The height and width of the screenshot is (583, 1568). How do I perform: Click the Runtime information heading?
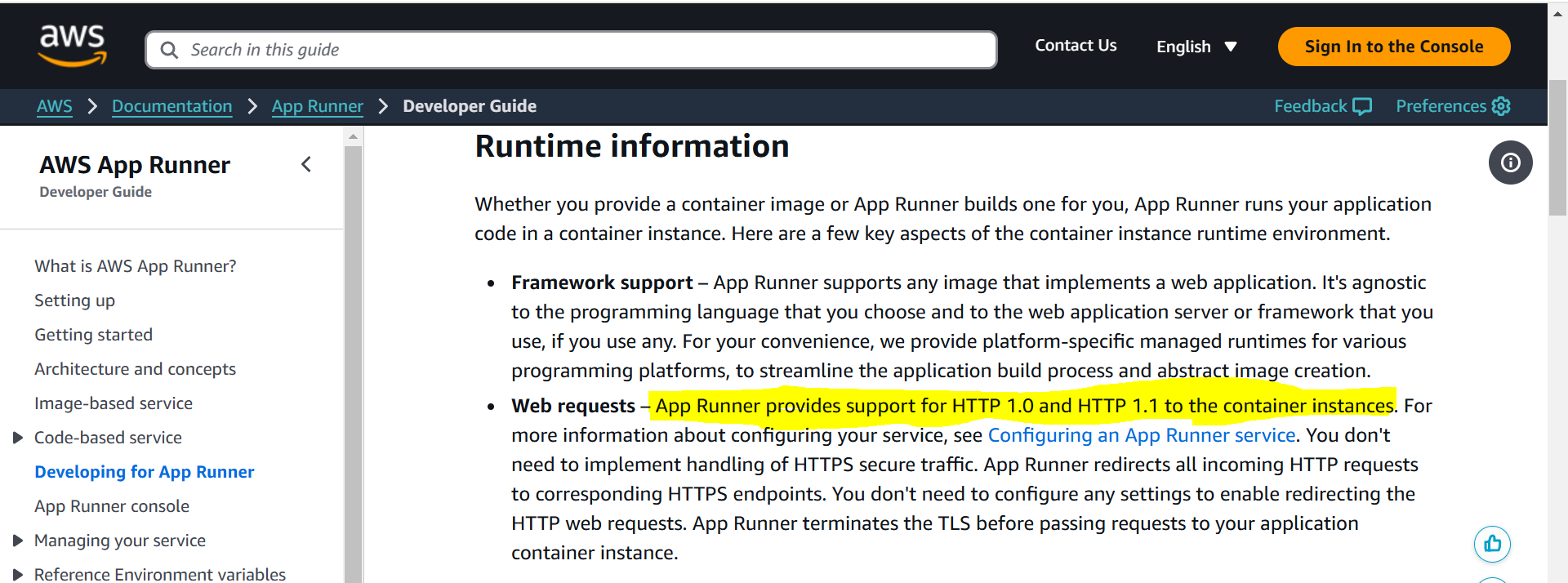(x=632, y=146)
